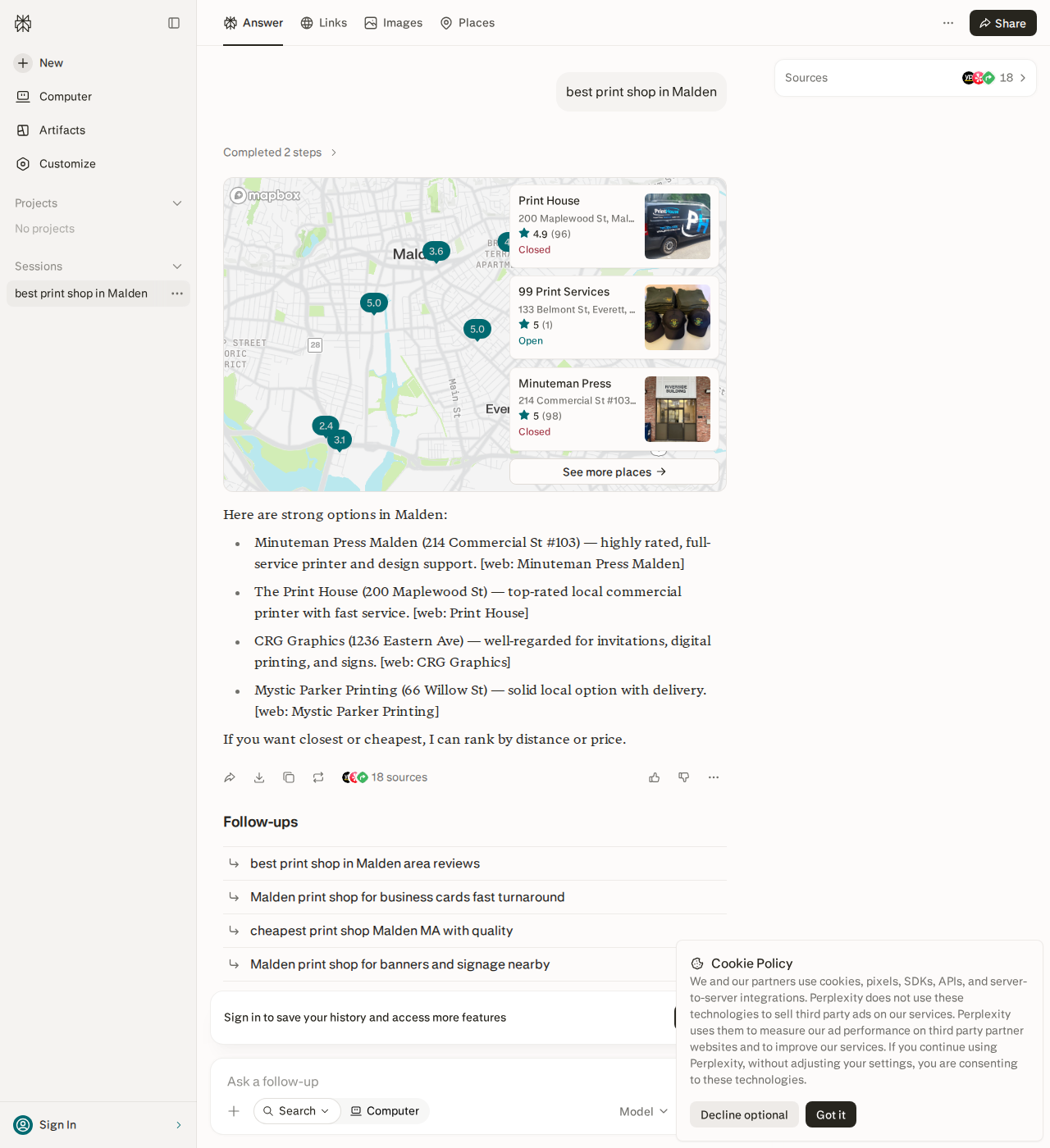Screen dimensions: 1050x1148
Task: Click the thumbs down icon
Action: [684, 777]
